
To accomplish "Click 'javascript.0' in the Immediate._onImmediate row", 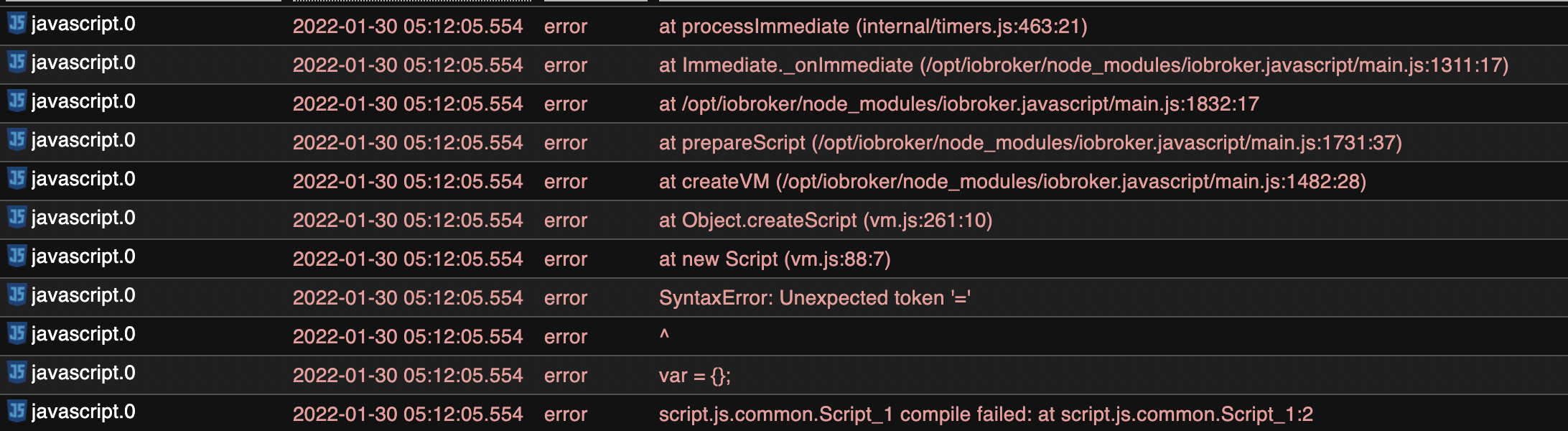I will point(83,62).
